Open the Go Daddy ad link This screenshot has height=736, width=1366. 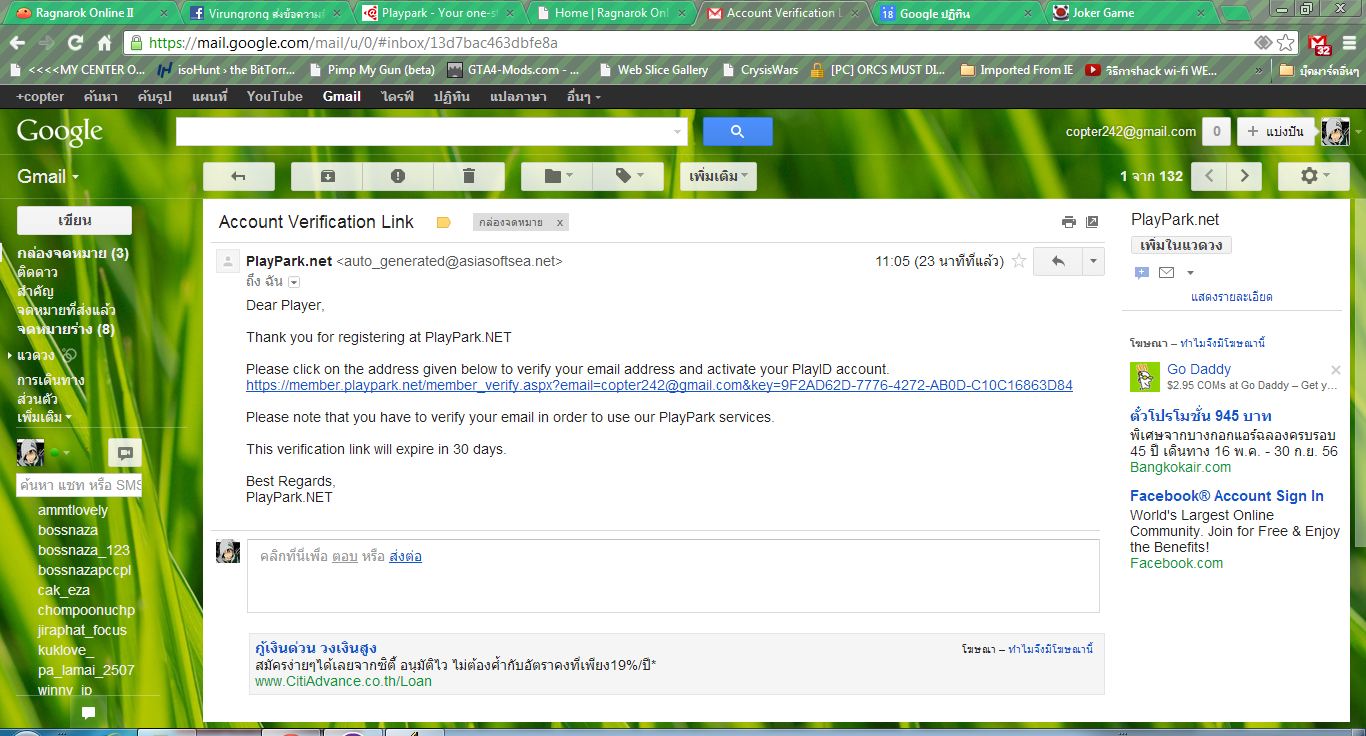[x=1199, y=369]
